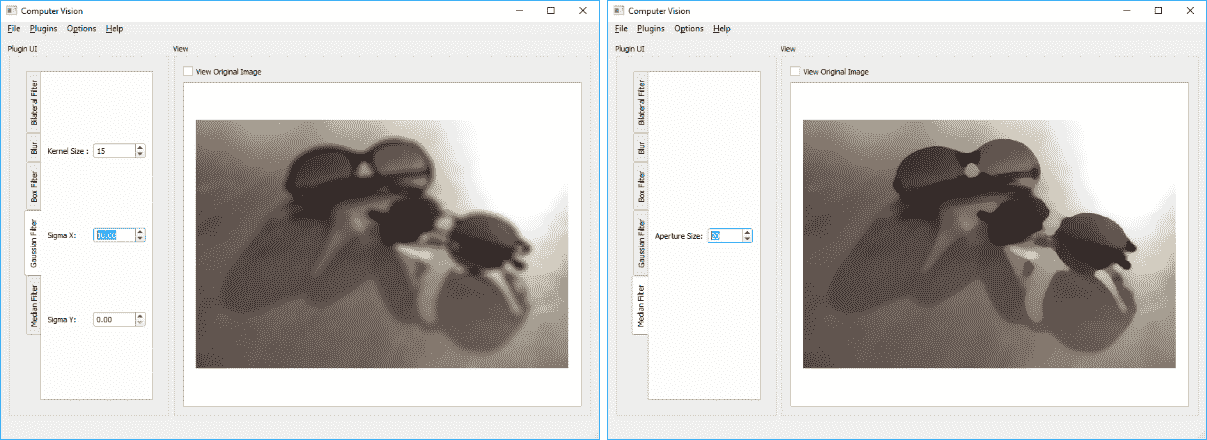1207x440 pixels.
Task: Switch to Gaussian Filter tab in the right window
Action: click(x=640, y=244)
